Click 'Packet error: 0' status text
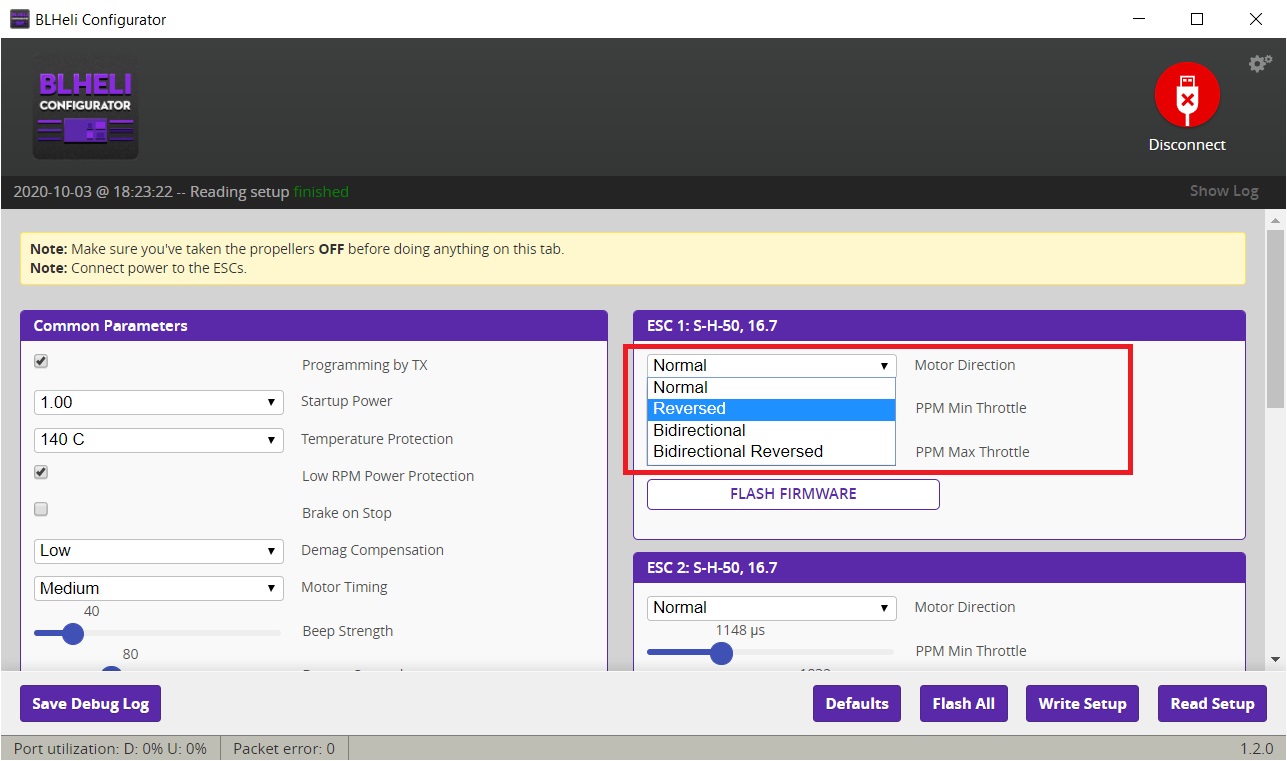 [284, 748]
